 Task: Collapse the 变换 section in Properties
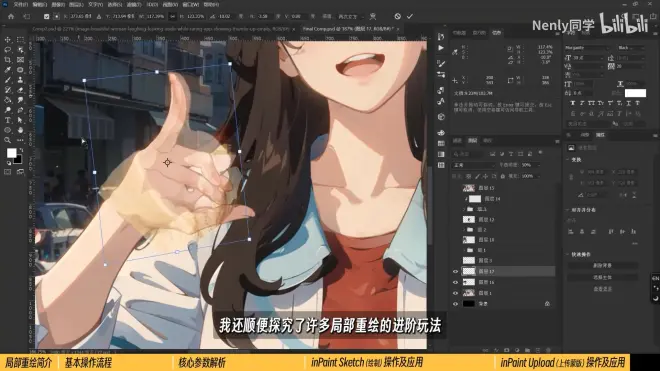568,160
